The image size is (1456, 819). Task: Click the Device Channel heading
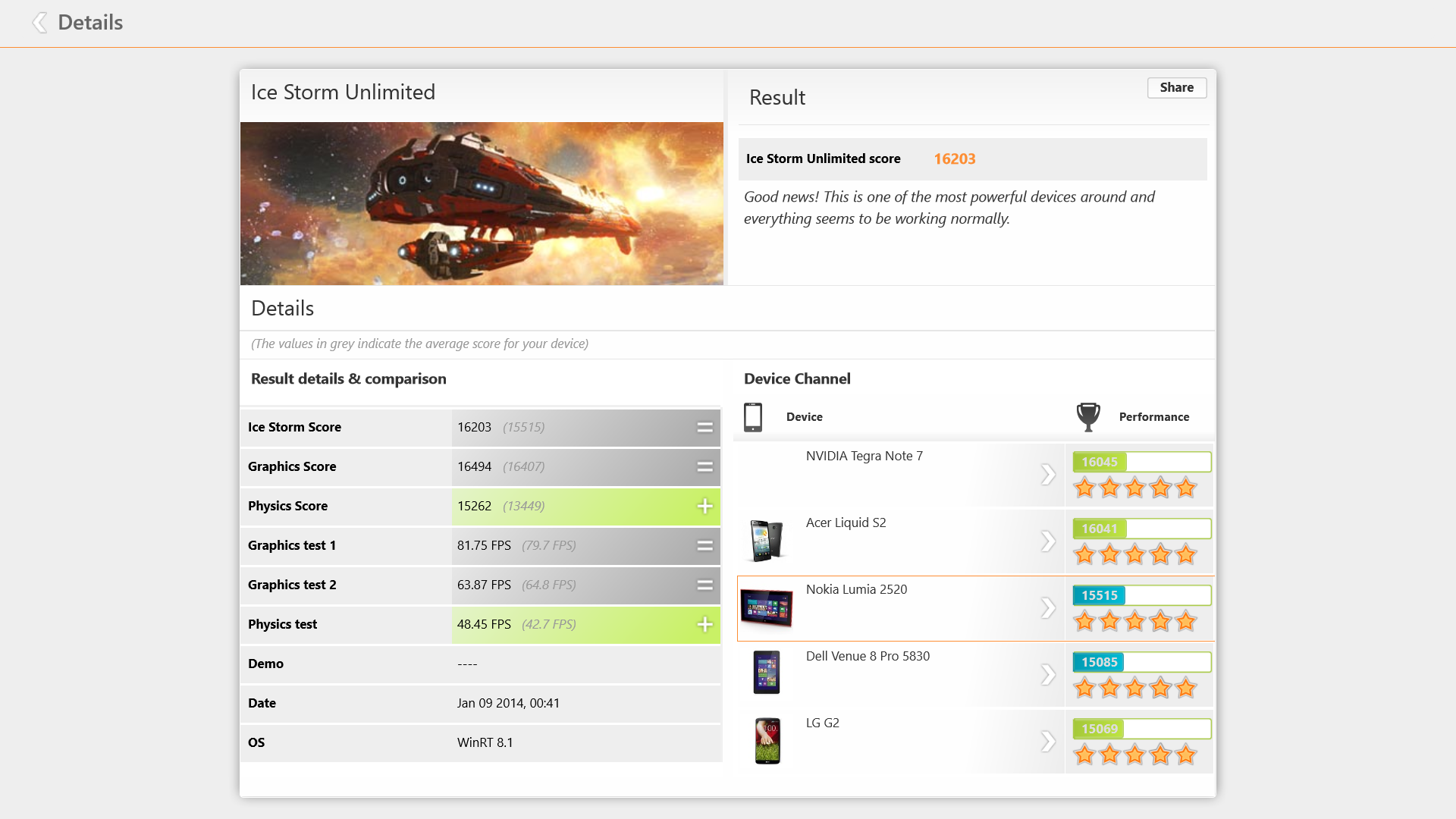(x=797, y=378)
